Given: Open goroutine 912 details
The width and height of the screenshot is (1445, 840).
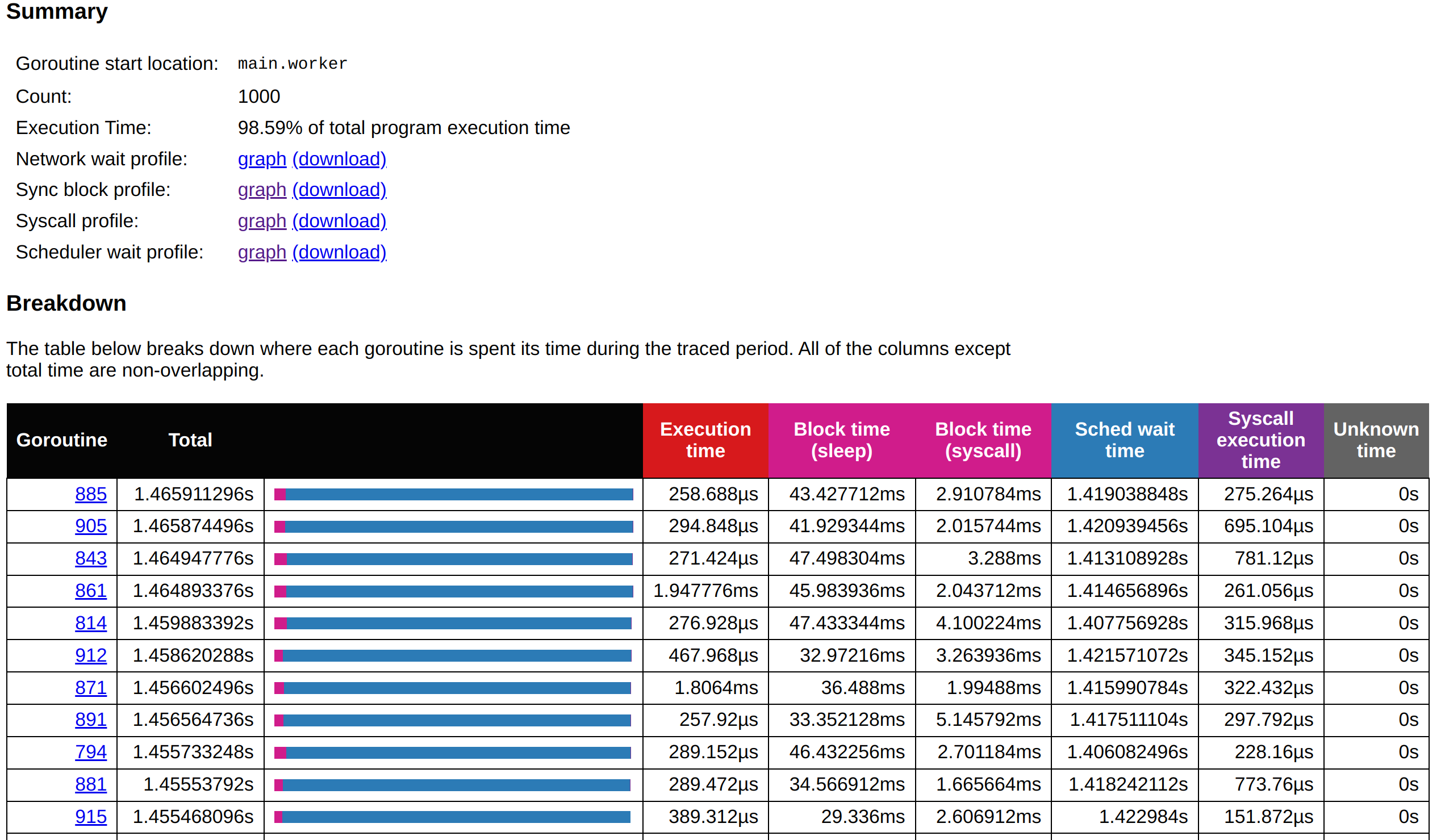Looking at the screenshot, I should pos(91,655).
